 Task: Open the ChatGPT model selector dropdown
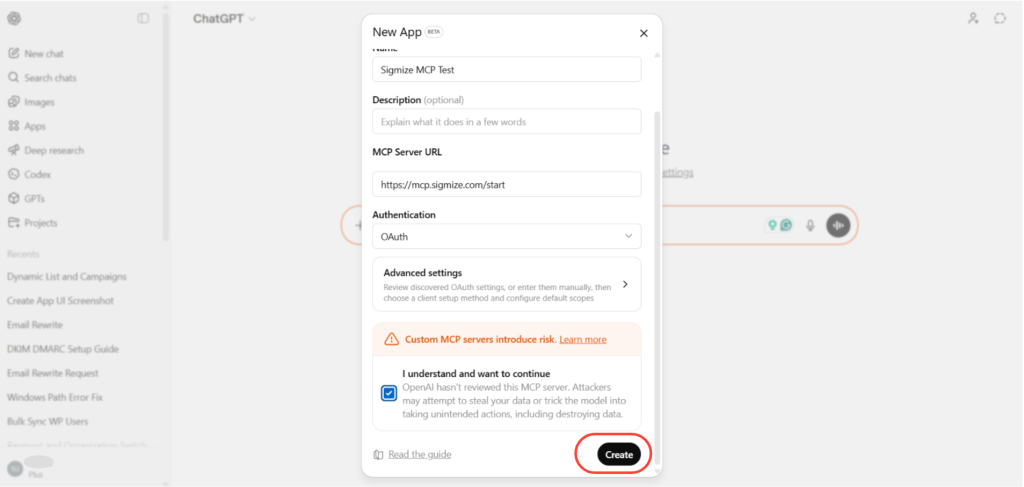[x=224, y=19]
